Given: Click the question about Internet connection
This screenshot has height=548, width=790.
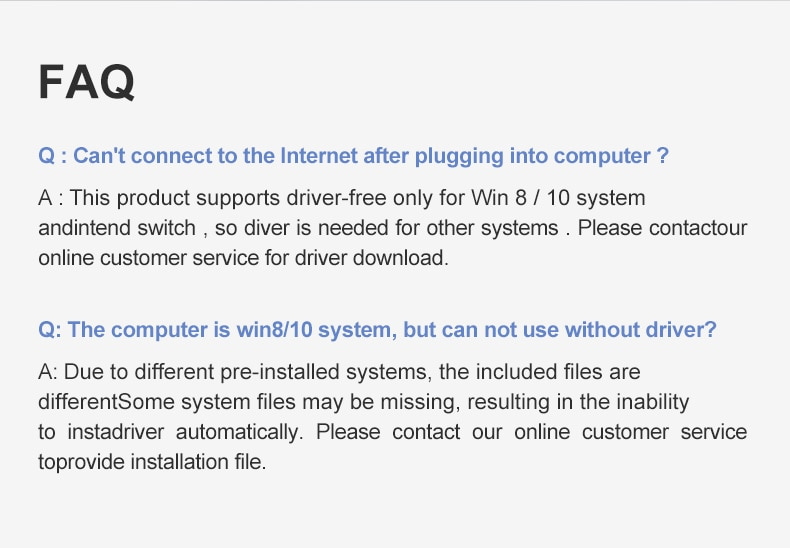Looking at the screenshot, I should coord(353,156).
